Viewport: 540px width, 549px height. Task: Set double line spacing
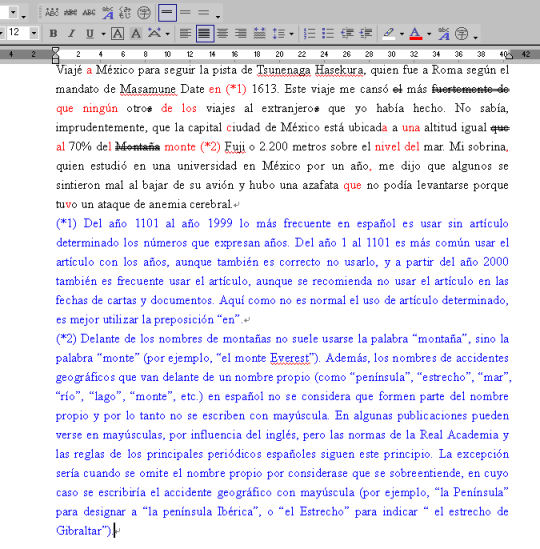(203, 13)
